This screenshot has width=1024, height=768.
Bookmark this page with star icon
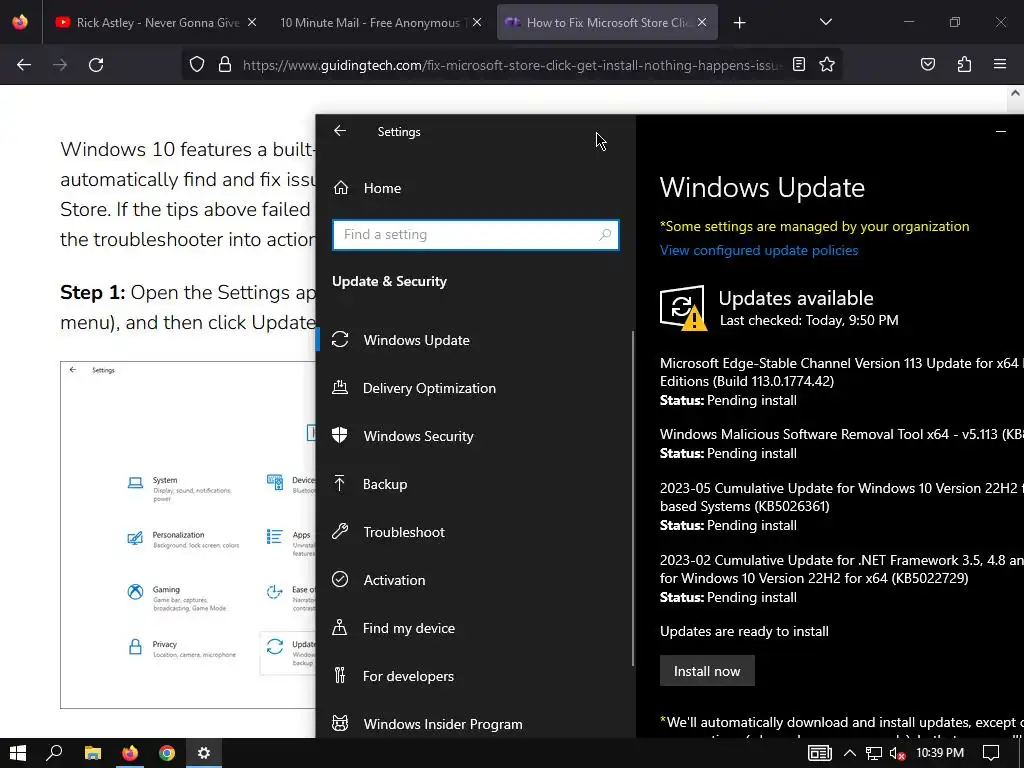[827, 65]
